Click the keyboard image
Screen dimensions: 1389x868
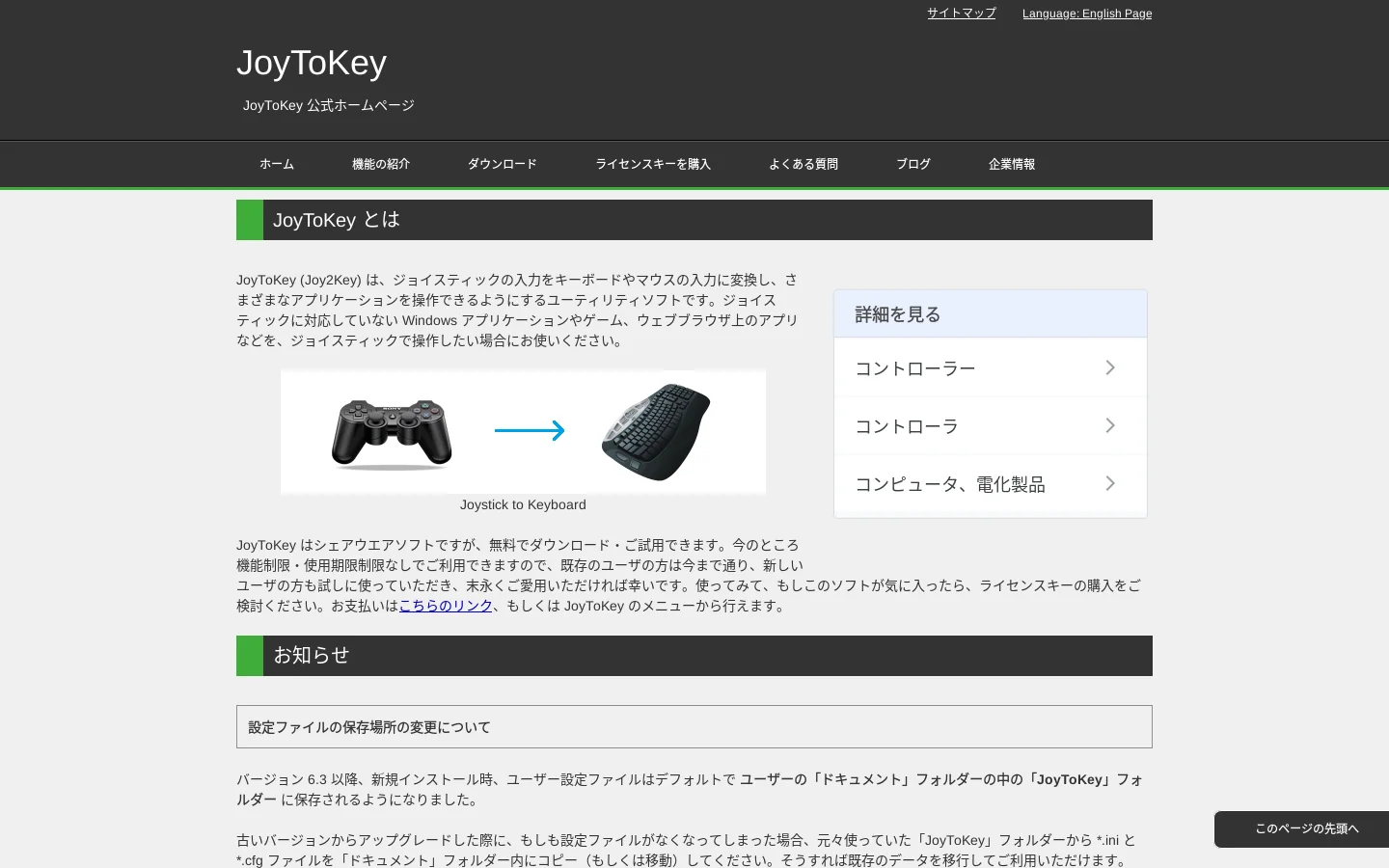(x=656, y=432)
